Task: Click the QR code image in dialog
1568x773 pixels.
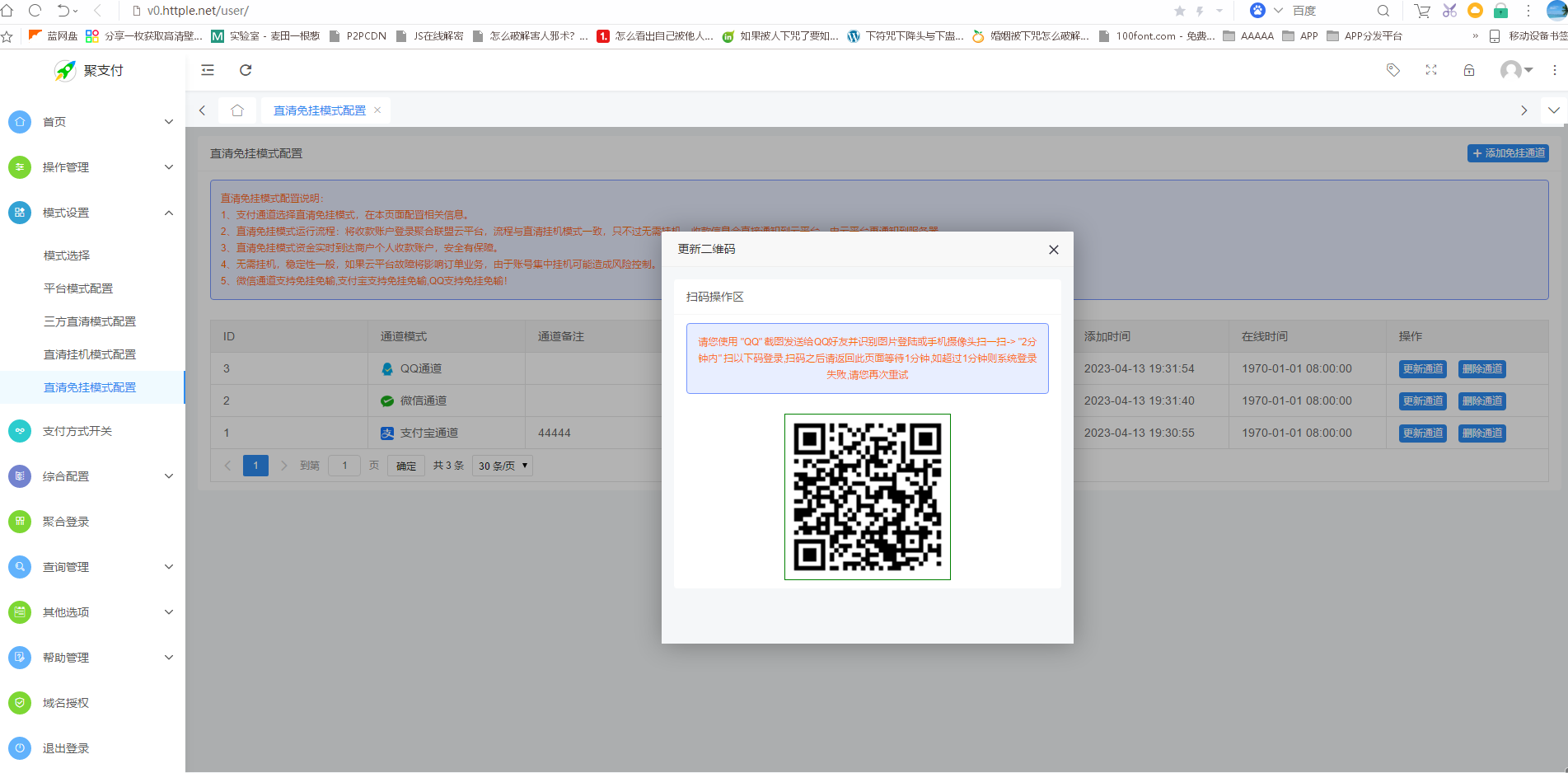Action: coord(868,497)
